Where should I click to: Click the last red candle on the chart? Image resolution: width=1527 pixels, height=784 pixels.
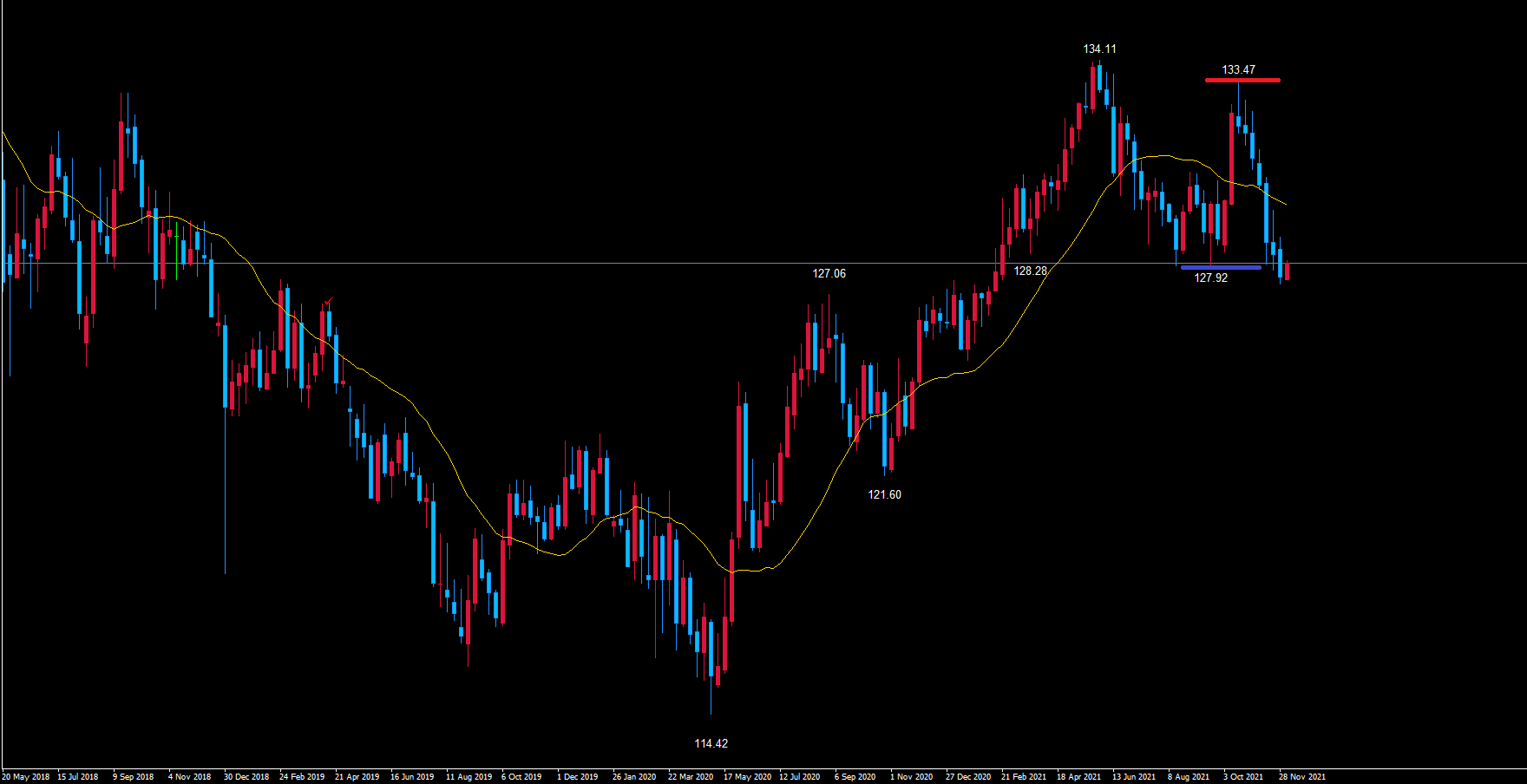[1287, 271]
